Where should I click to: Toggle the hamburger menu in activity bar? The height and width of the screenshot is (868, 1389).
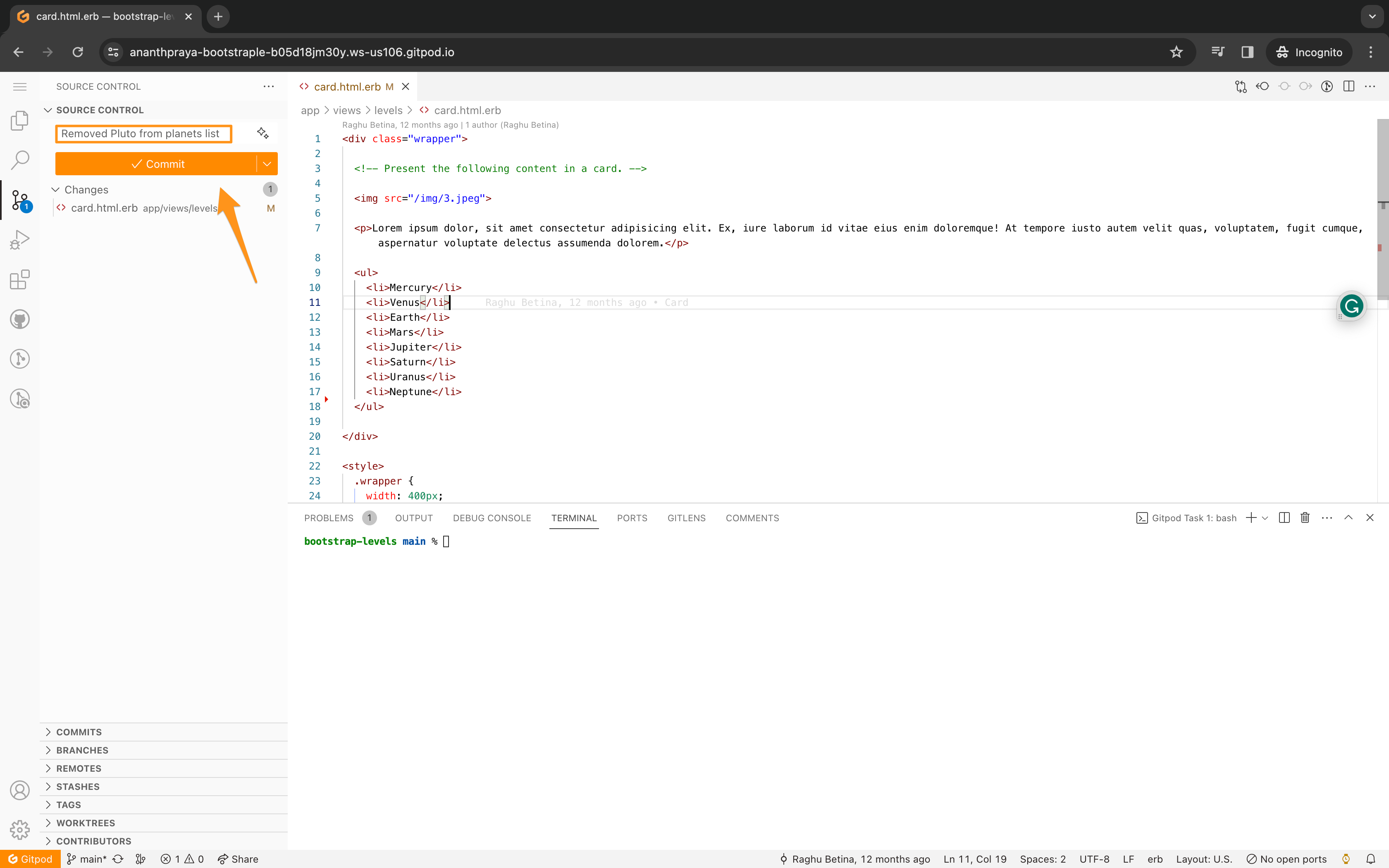pos(19,87)
